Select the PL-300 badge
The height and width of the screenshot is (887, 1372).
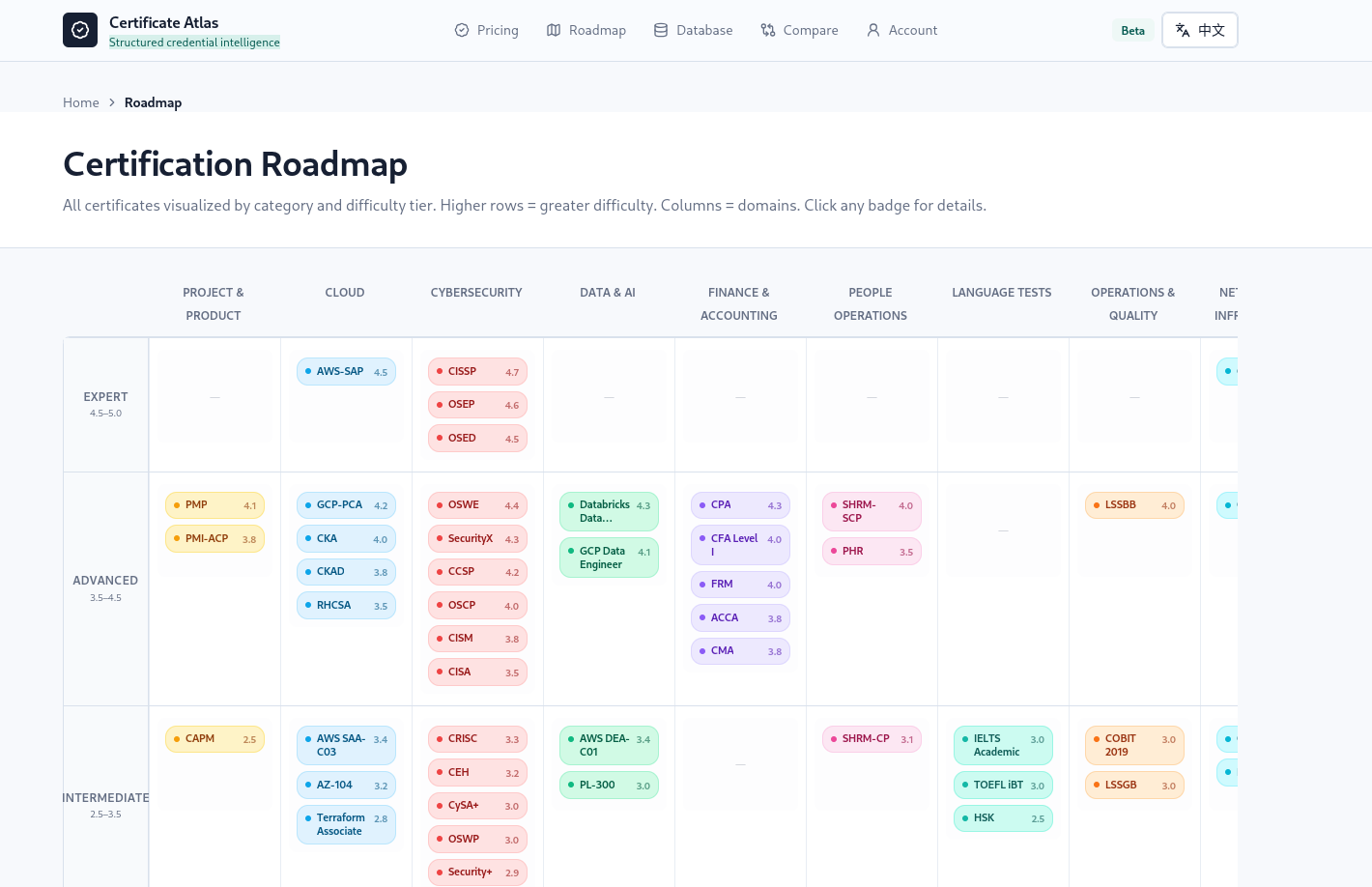click(x=609, y=786)
